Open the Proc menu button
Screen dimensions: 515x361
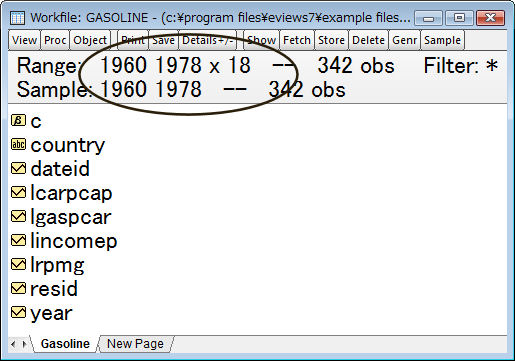55,40
